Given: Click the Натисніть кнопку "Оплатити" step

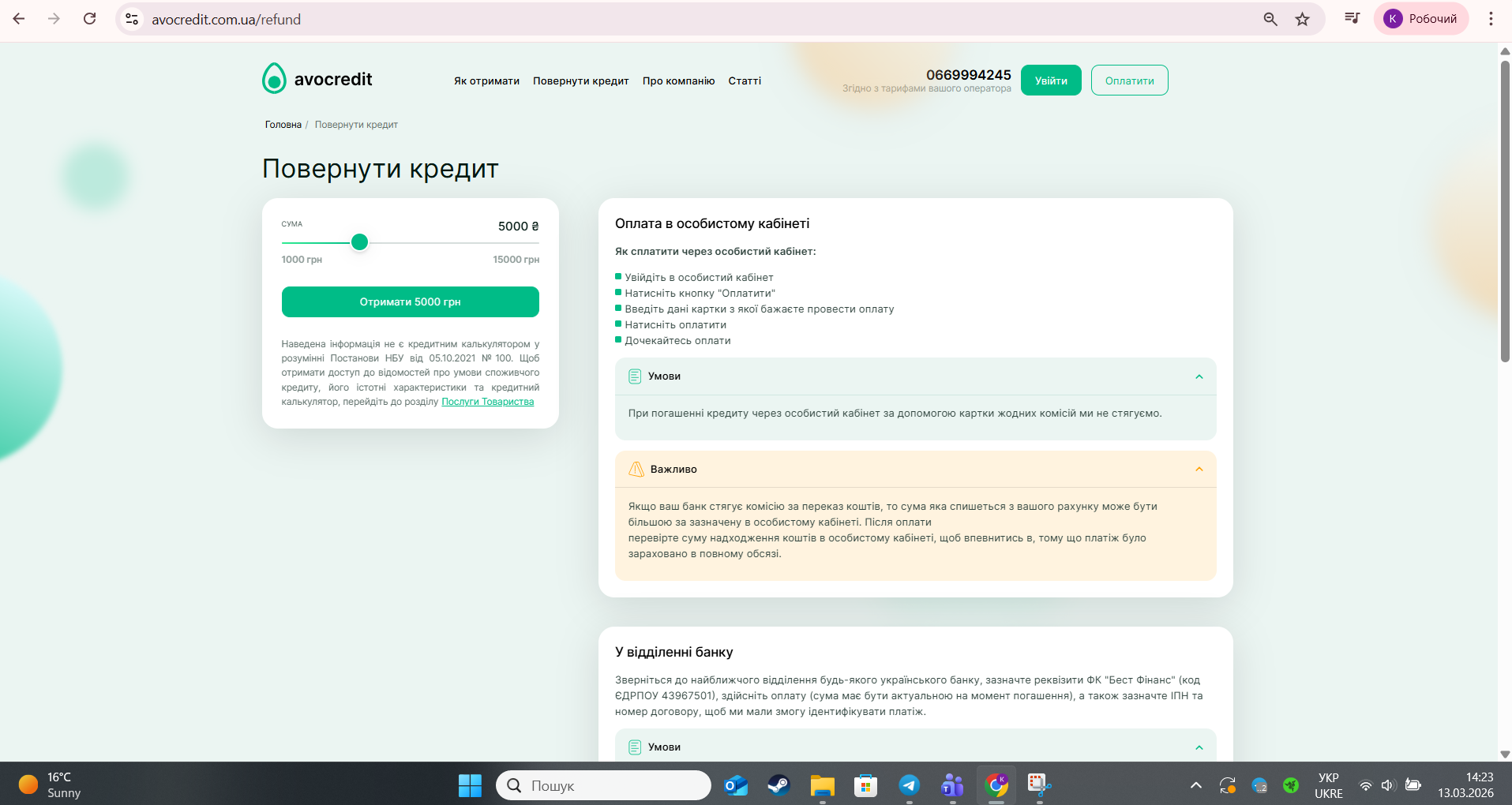Looking at the screenshot, I should 700,293.
